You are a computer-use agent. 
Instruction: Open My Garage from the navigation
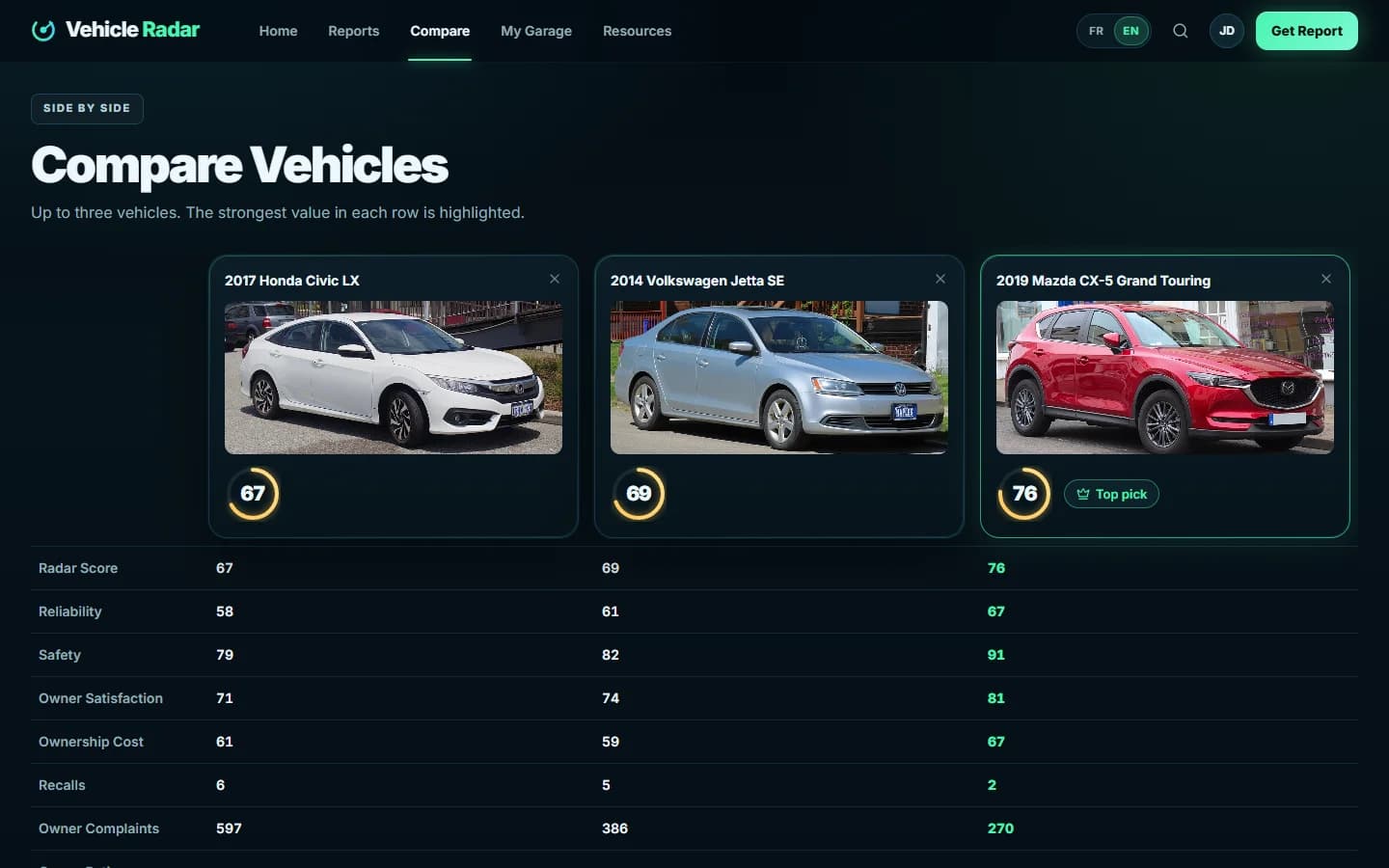pos(536,31)
